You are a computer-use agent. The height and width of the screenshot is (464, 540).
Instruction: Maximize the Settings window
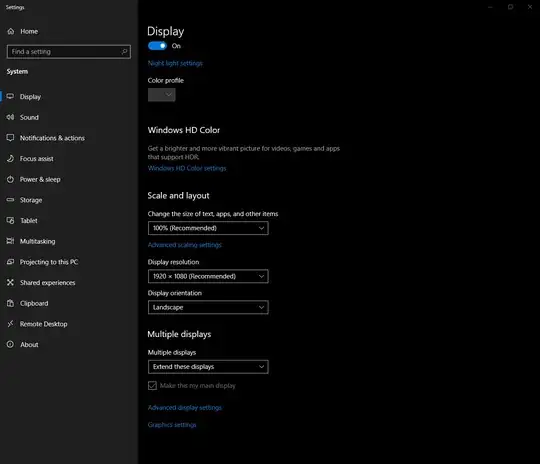(510, 7)
